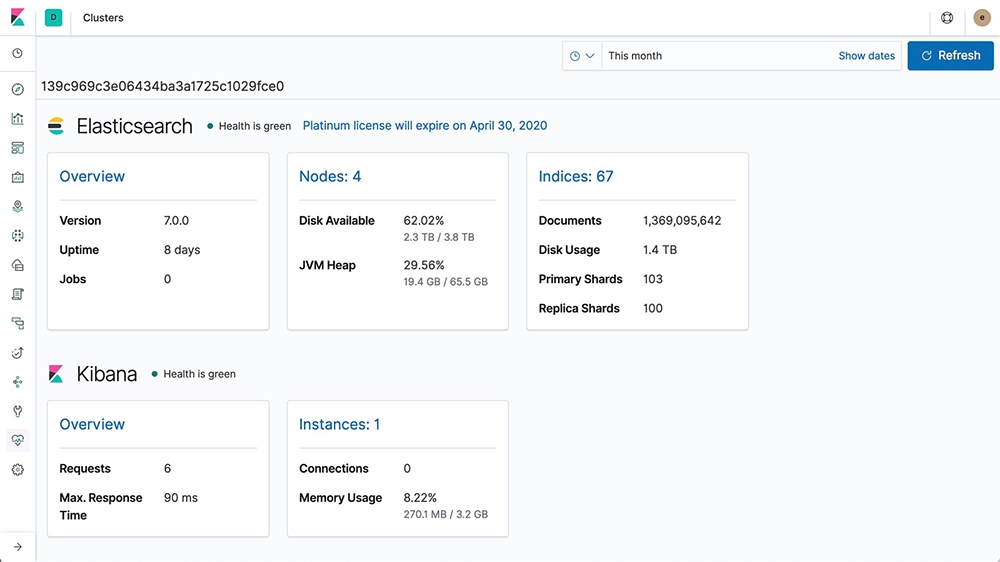Viewport: 1000px width, 562px height.
Task: Click the Clusters breadcrumb
Action: pos(103,18)
